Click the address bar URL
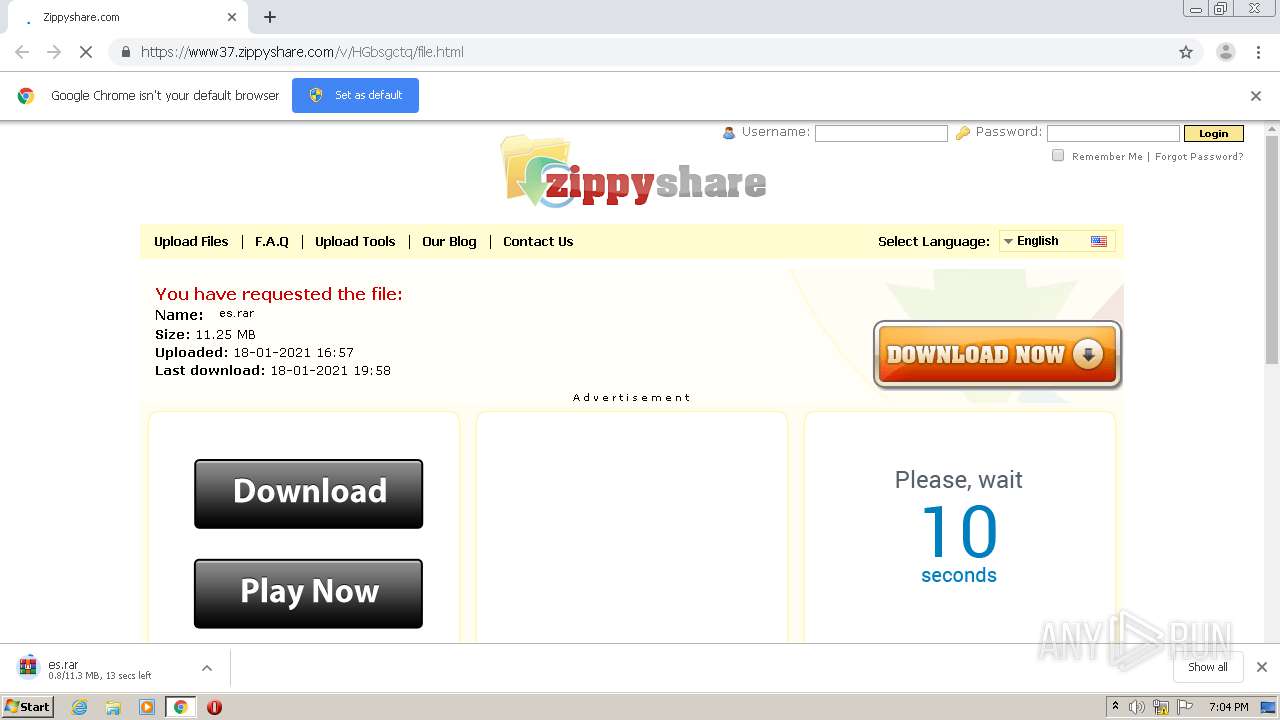Image resolution: width=1280 pixels, height=720 pixels. click(302, 52)
